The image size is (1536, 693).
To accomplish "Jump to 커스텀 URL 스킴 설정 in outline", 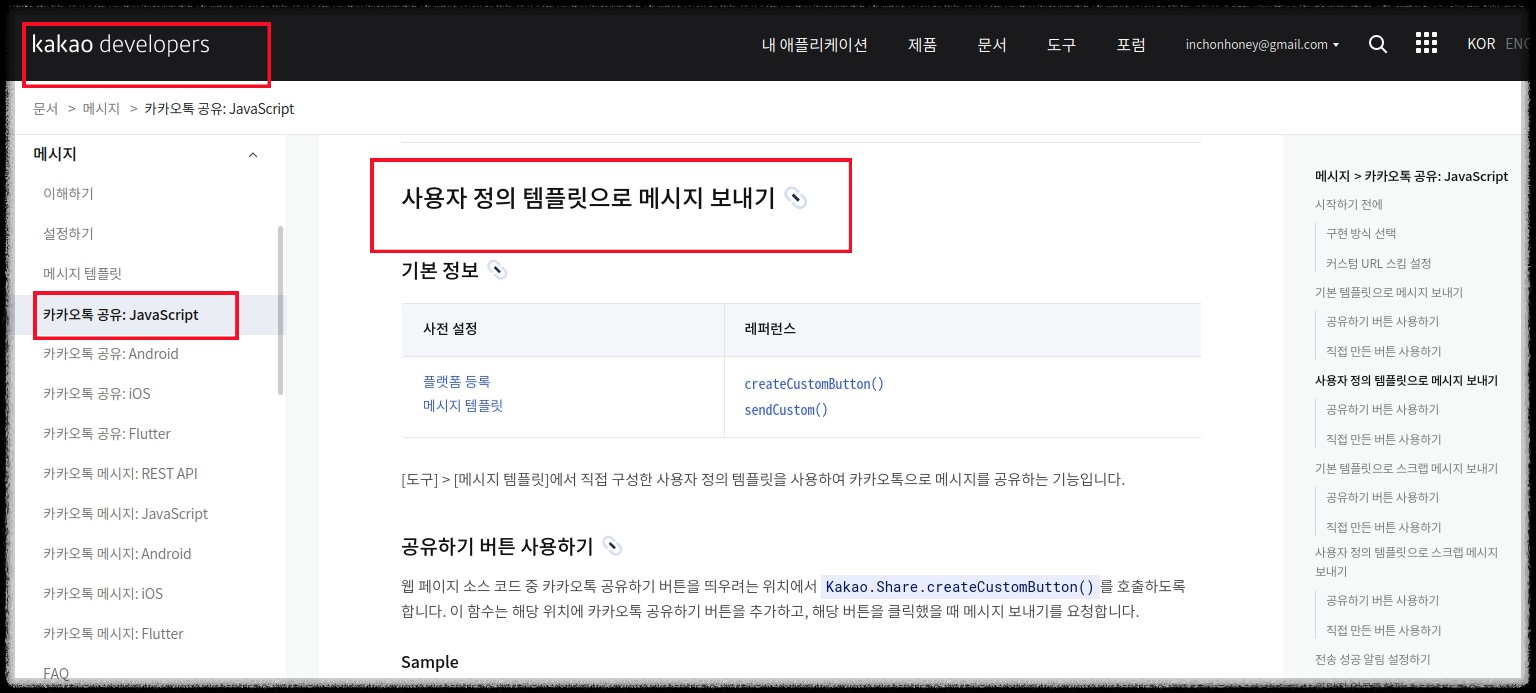I will [x=1378, y=263].
